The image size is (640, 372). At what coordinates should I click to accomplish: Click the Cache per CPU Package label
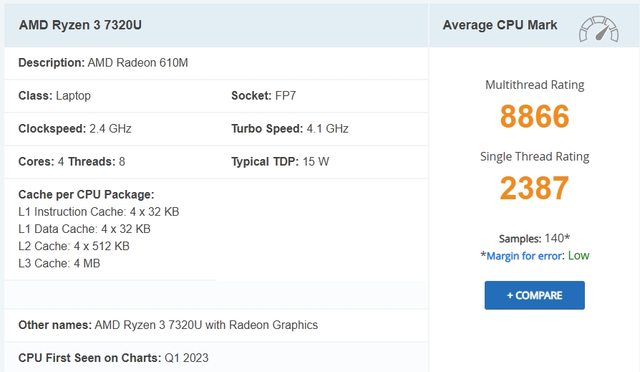pyautogui.click(x=87, y=194)
